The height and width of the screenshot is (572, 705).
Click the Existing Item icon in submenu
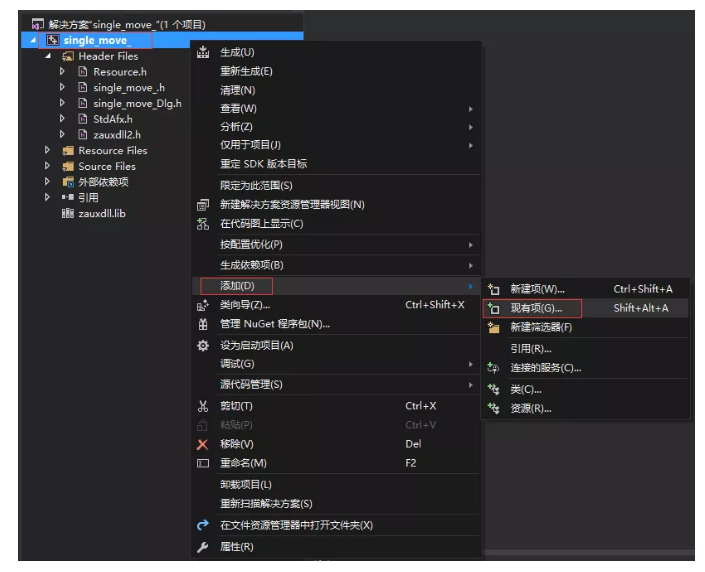click(x=494, y=308)
